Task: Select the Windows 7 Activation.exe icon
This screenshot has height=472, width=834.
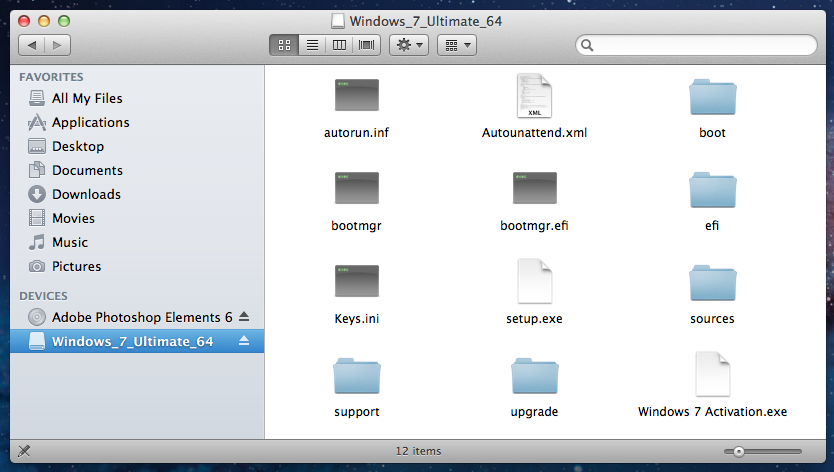Action: point(713,374)
